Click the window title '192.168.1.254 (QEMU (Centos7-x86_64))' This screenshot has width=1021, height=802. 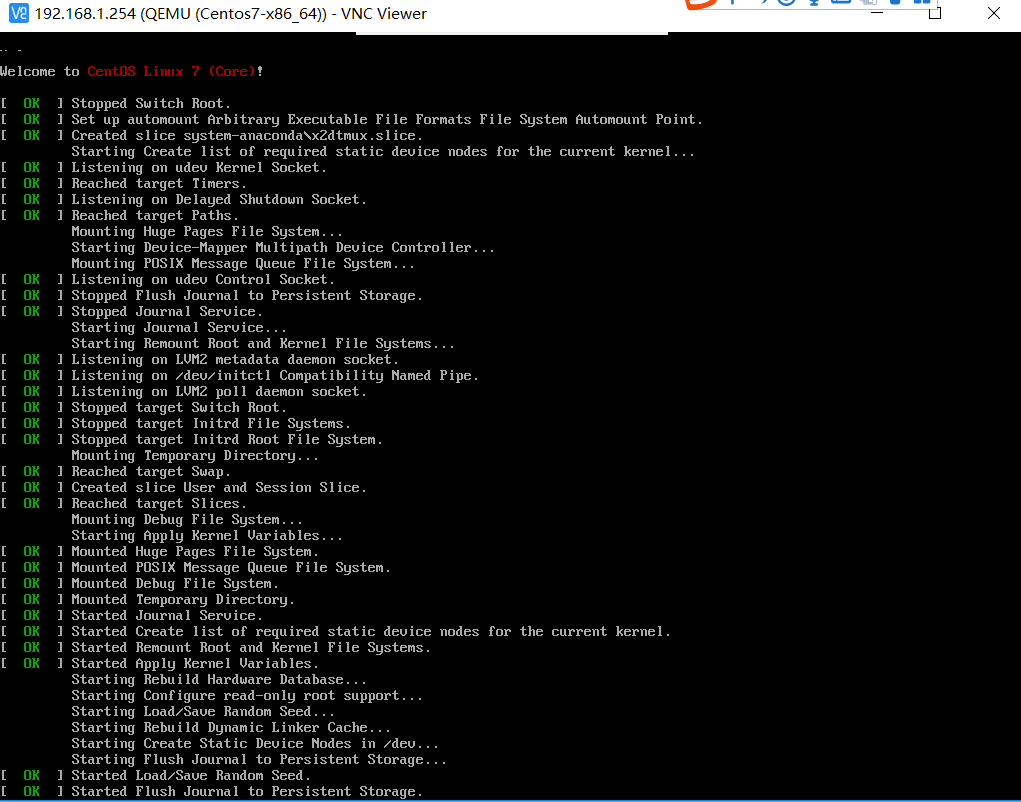point(181,14)
